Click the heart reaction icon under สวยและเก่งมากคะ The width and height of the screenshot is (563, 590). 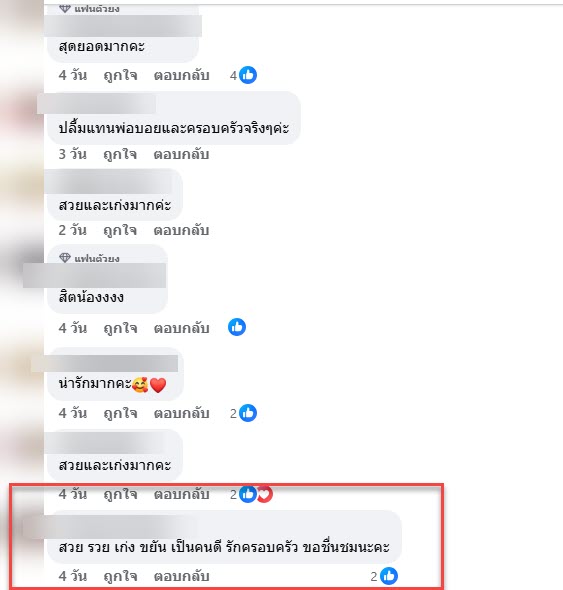[x=266, y=494]
